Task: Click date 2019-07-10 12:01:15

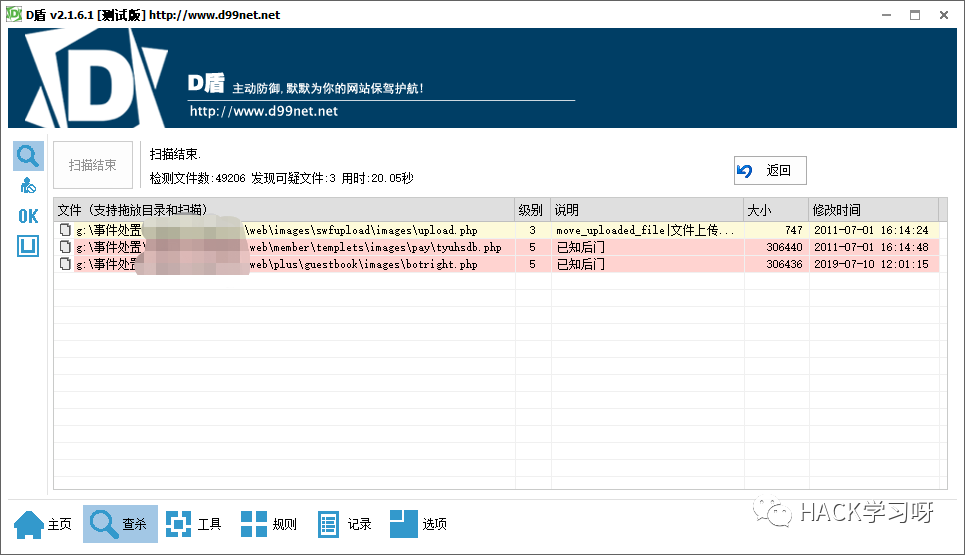Action: pyautogui.click(x=871, y=265)
